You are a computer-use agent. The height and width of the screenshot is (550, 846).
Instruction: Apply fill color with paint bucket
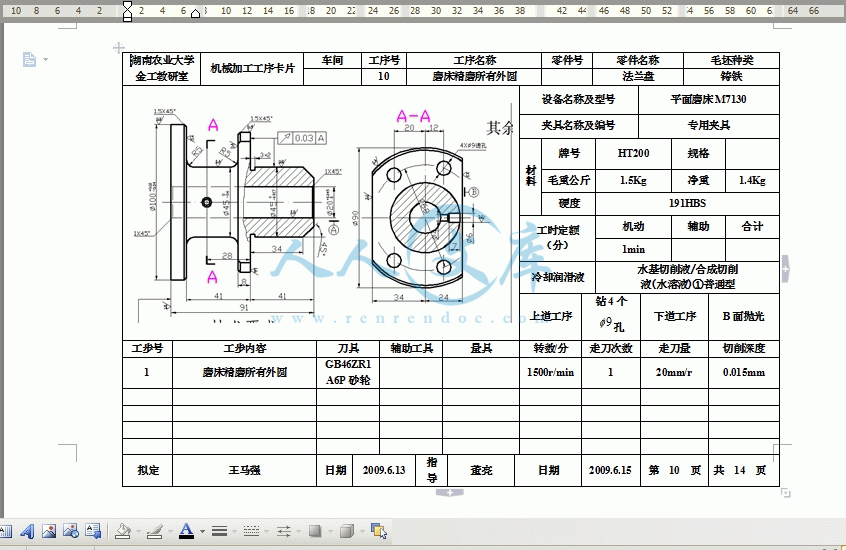(123, 532)
